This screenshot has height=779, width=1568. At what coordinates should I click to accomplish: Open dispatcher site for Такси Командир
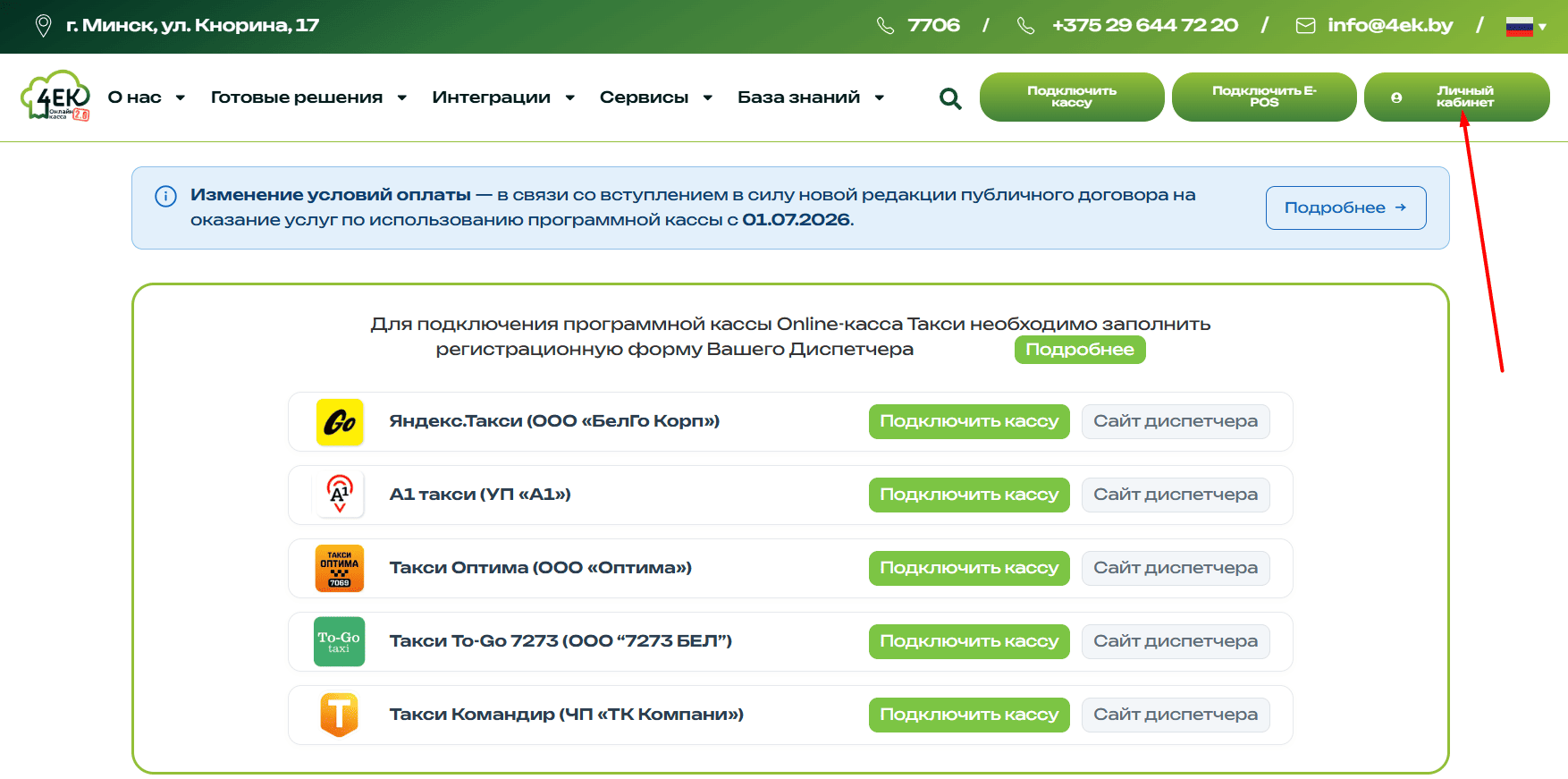click(x=1176, y=715)
